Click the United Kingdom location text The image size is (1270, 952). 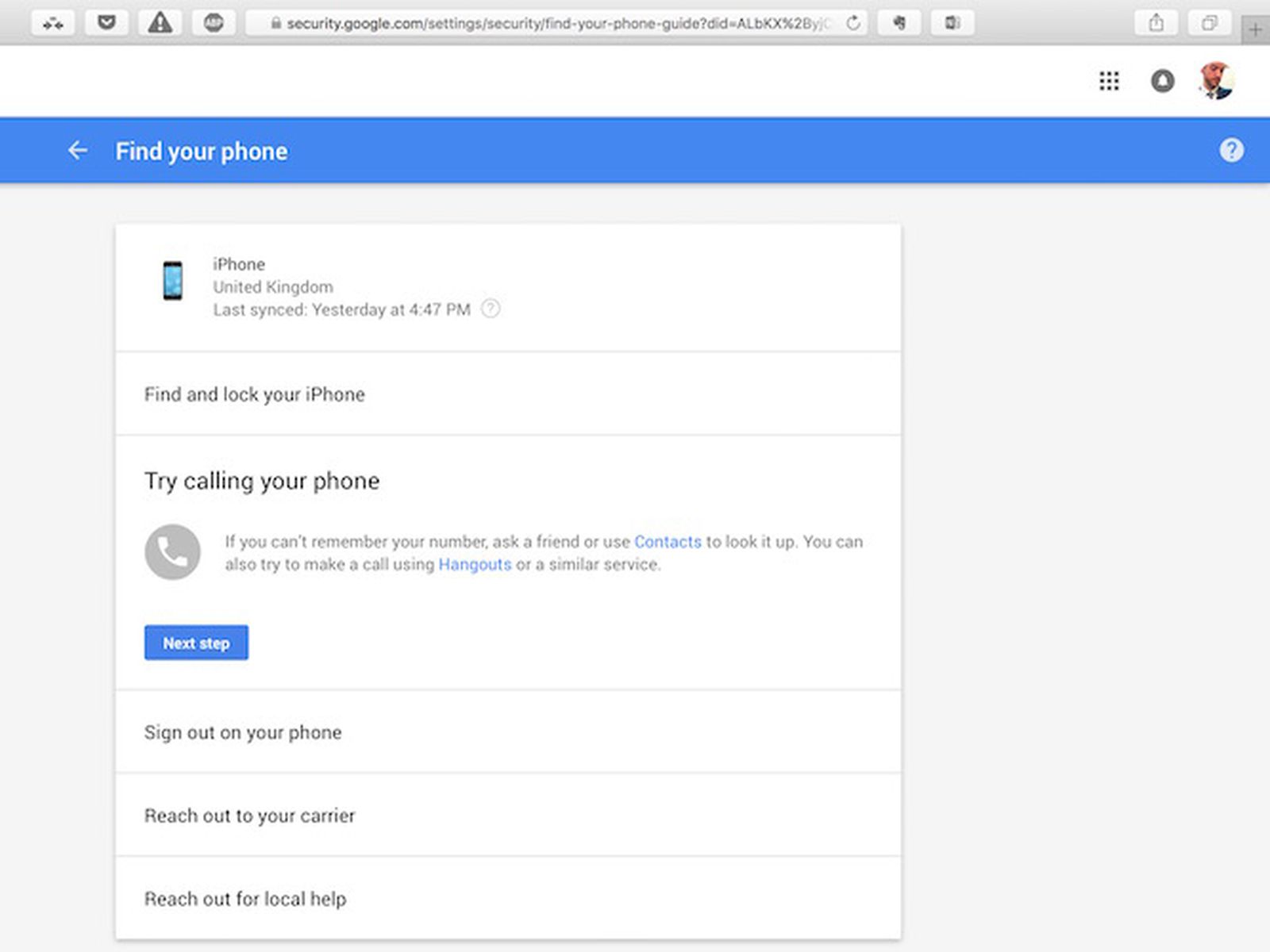(x=273, y=287)
